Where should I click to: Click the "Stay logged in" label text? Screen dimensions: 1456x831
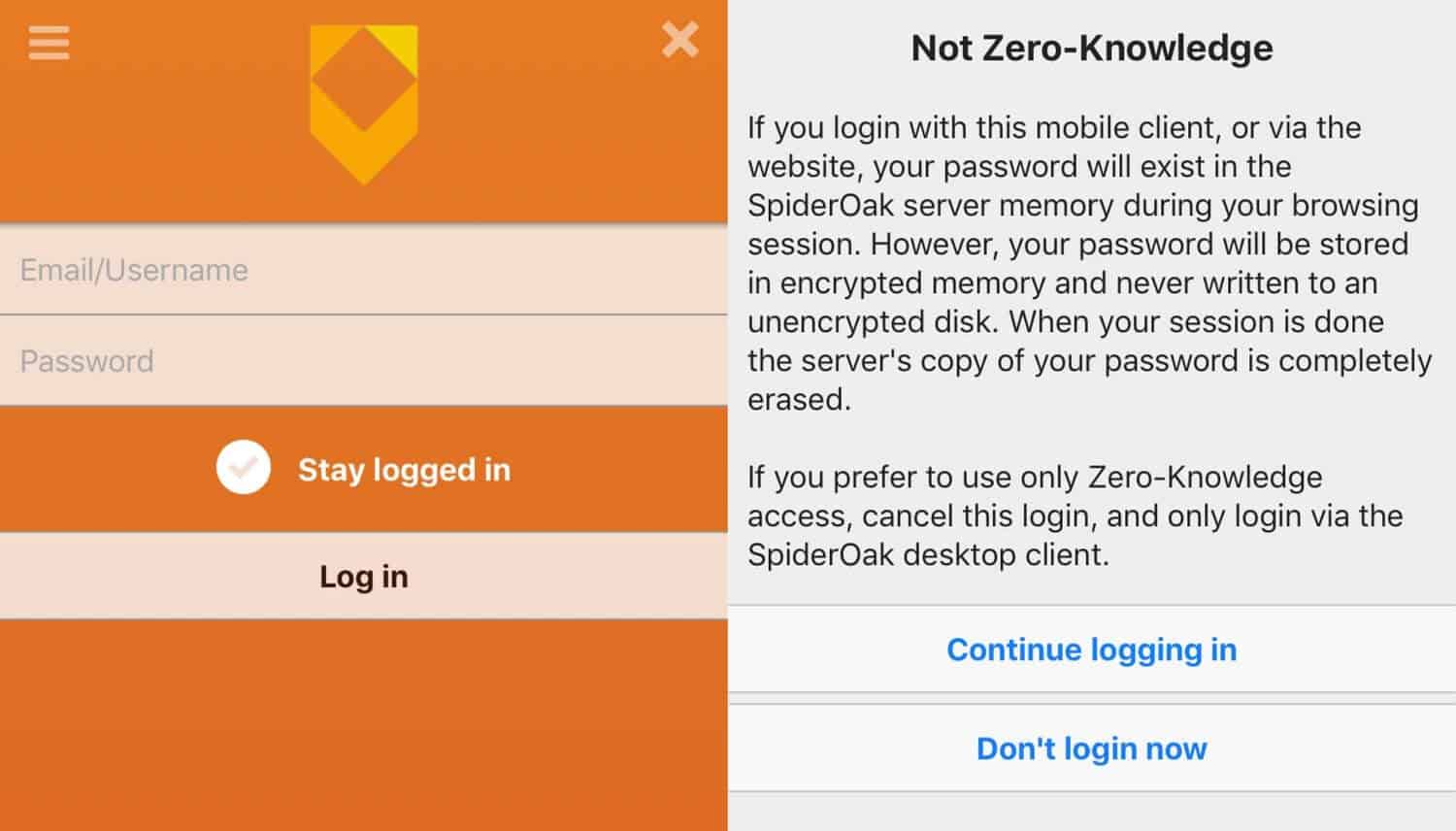tap(404, 470)
